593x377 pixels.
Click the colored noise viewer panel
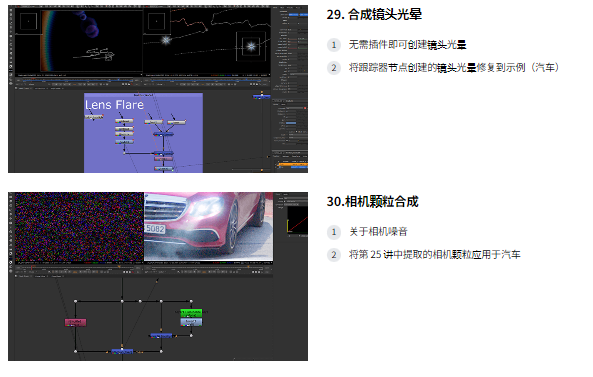click(79, 226)
